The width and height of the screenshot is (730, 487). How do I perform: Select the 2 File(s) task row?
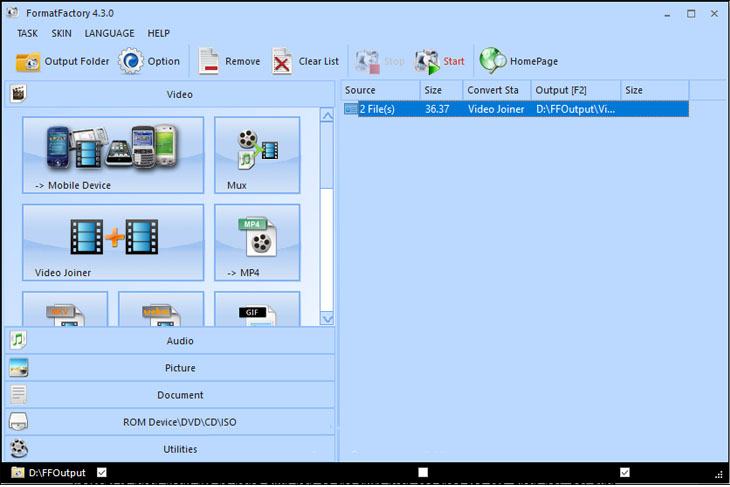[x=516, y=109]
